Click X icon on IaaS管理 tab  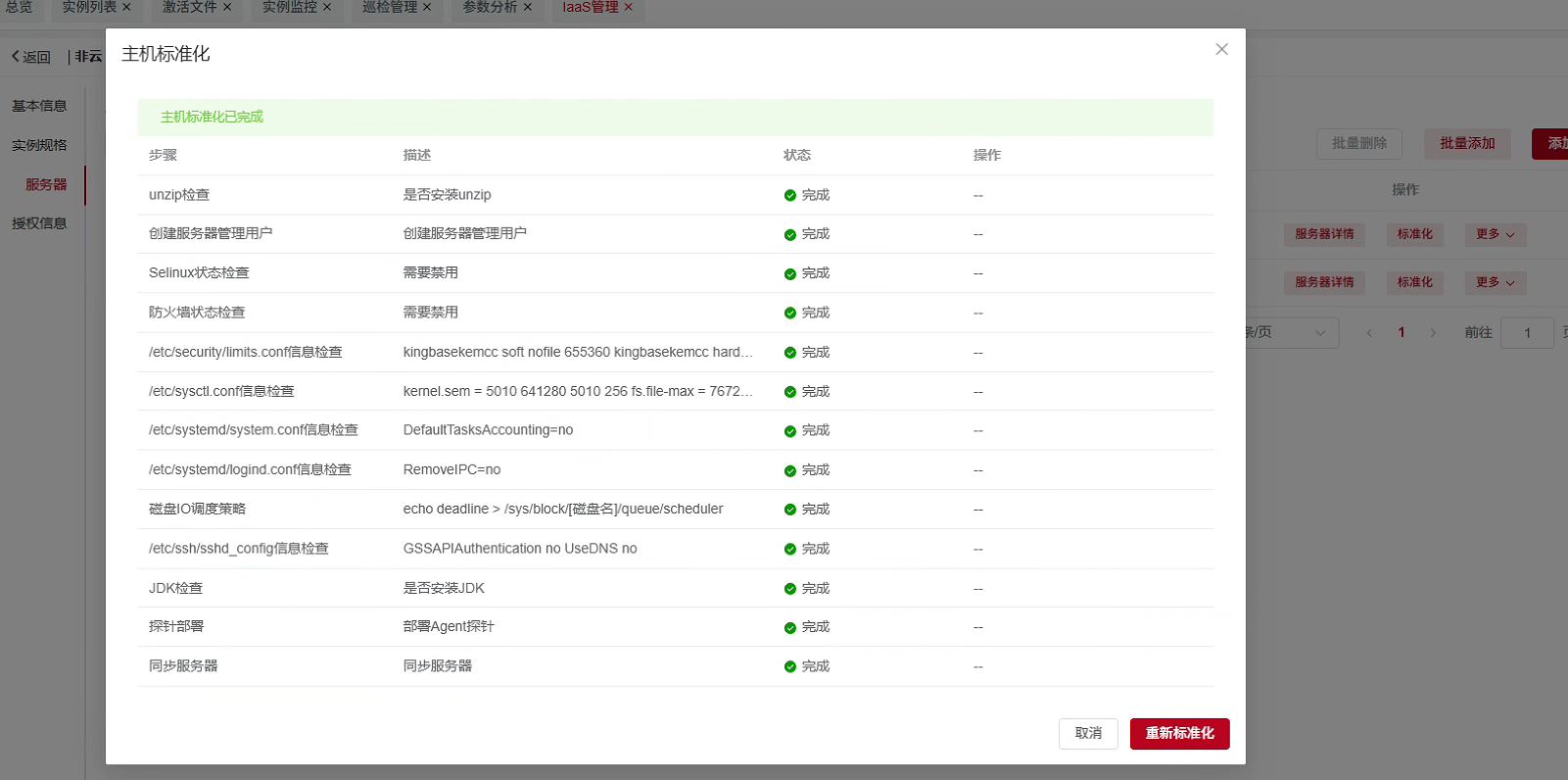(x=629, y=7)
